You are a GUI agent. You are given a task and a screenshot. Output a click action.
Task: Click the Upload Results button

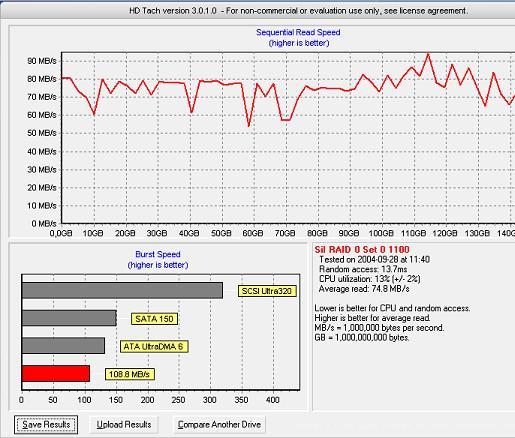pyautogui.click(x=124, y=424)
